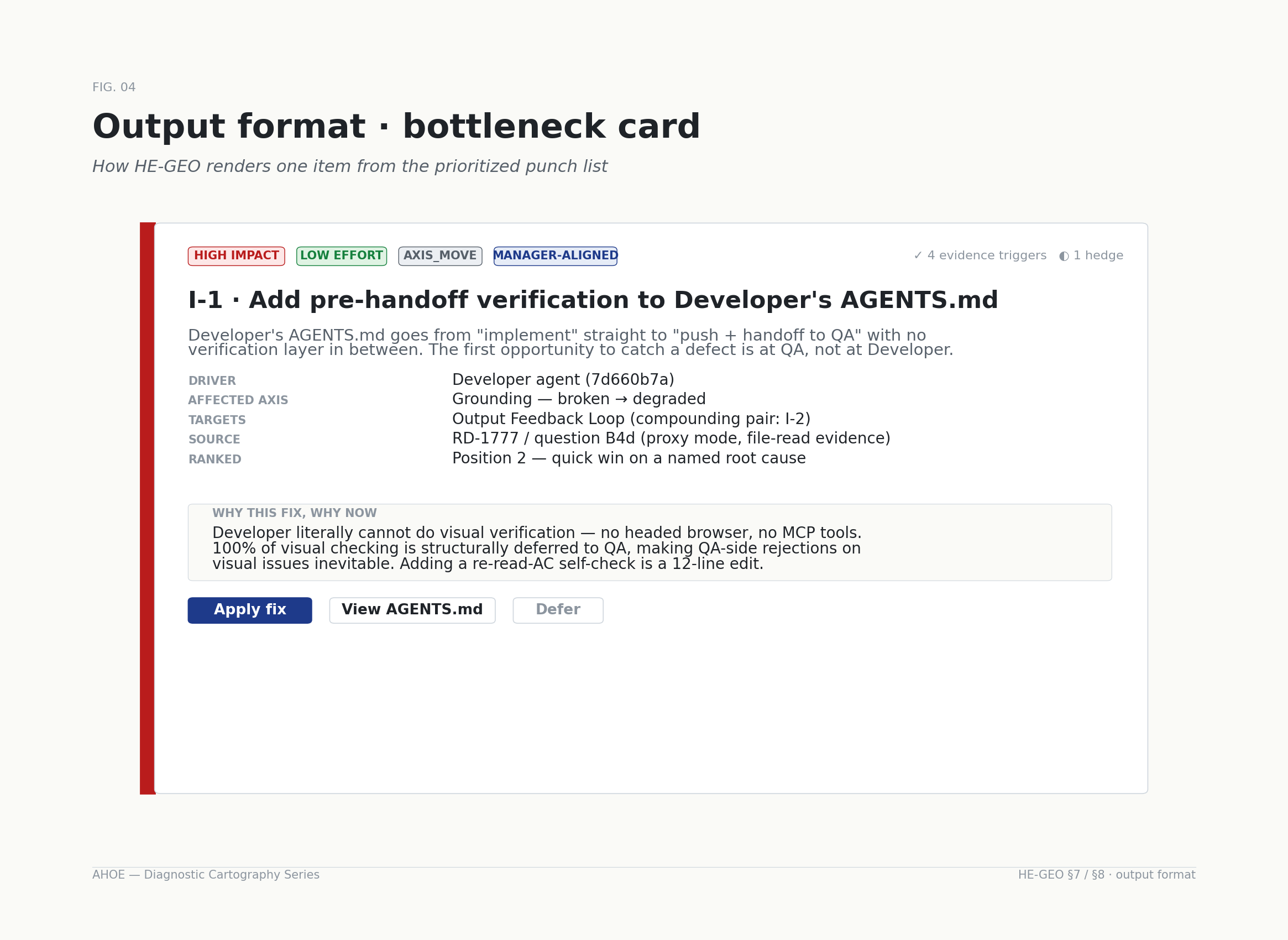Click the half-circle hedge icon
This screenshot has height=940, width=1288.
[1064, 256]
